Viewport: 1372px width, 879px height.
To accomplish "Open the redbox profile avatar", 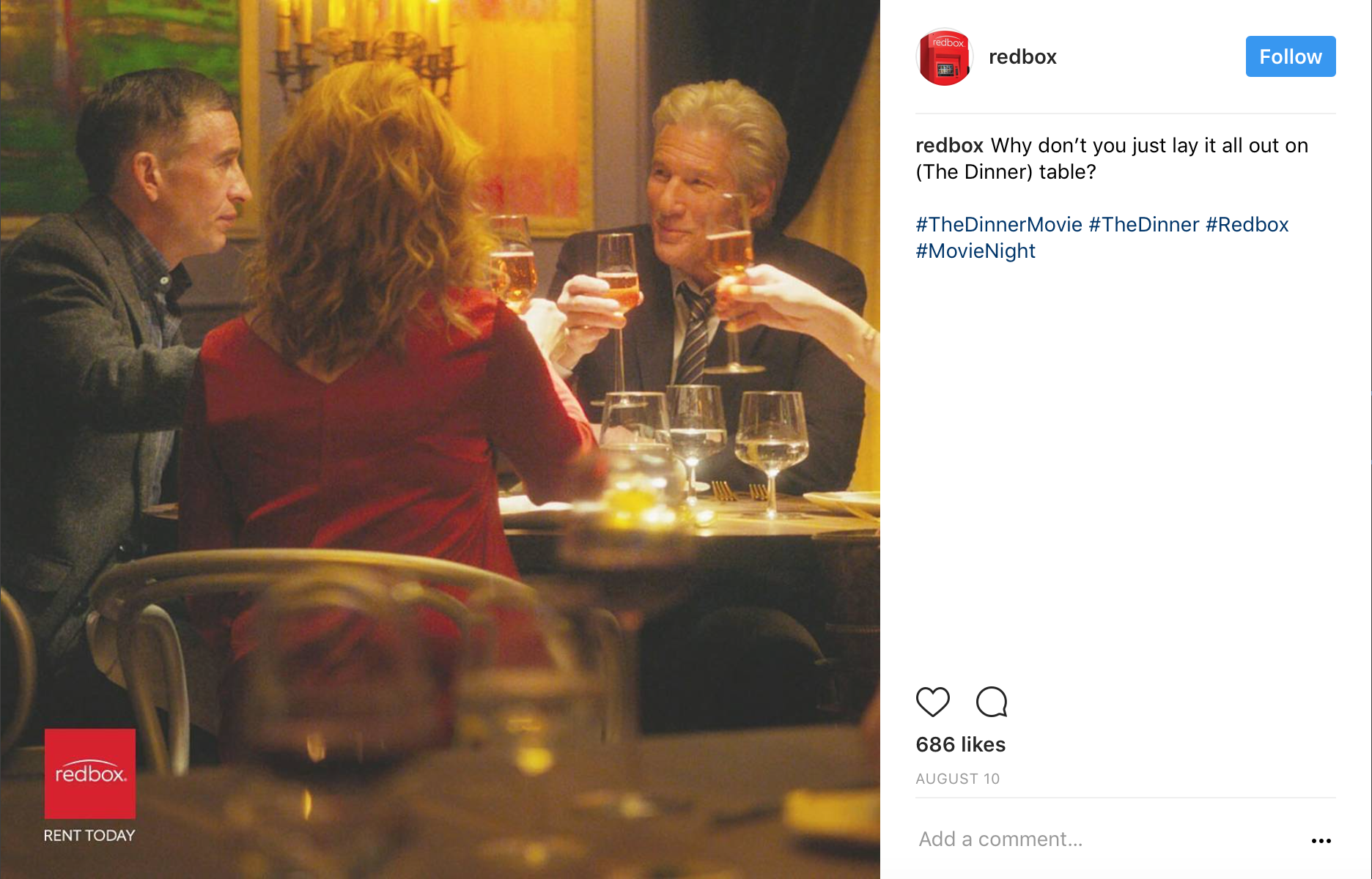I will [944, 57].
